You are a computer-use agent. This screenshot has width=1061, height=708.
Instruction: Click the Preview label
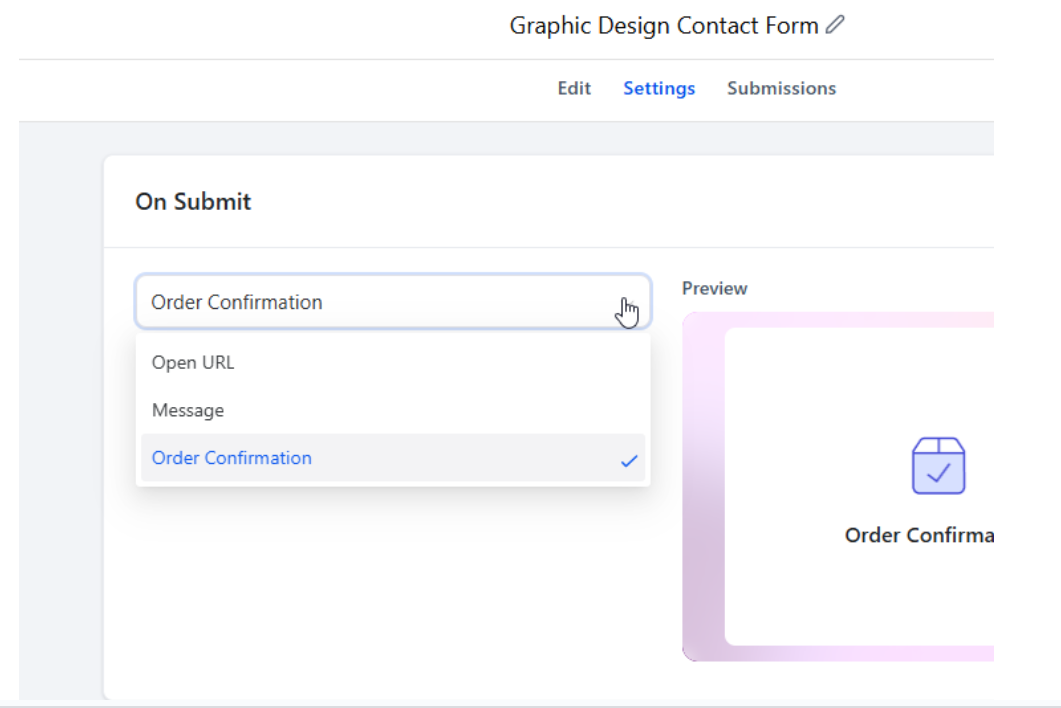[714, 288]
